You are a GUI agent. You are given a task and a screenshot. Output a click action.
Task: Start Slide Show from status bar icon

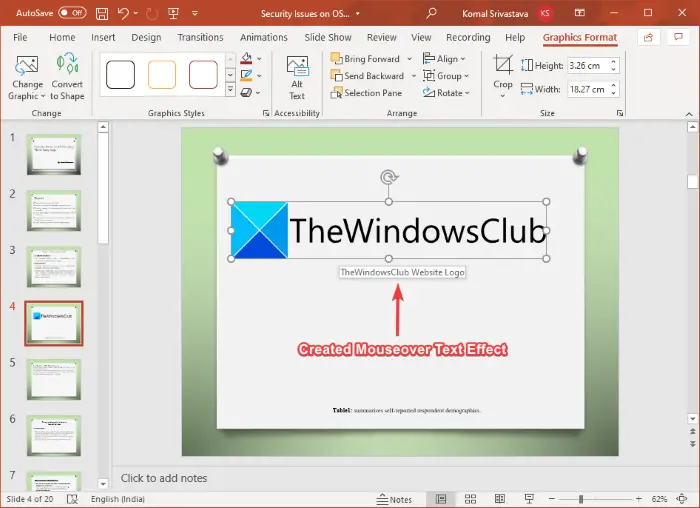[x=529, y=499]
